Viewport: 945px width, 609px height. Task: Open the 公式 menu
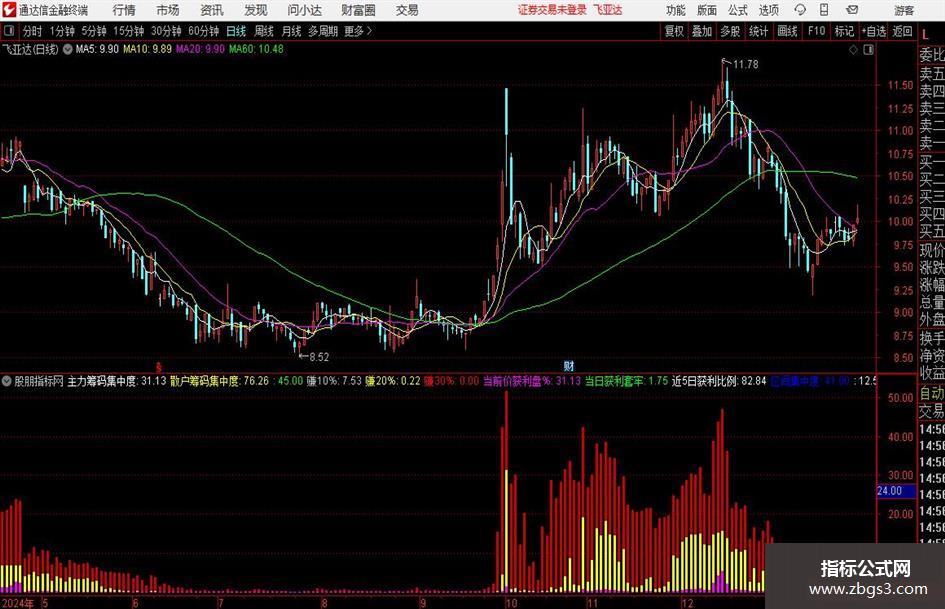738,10
